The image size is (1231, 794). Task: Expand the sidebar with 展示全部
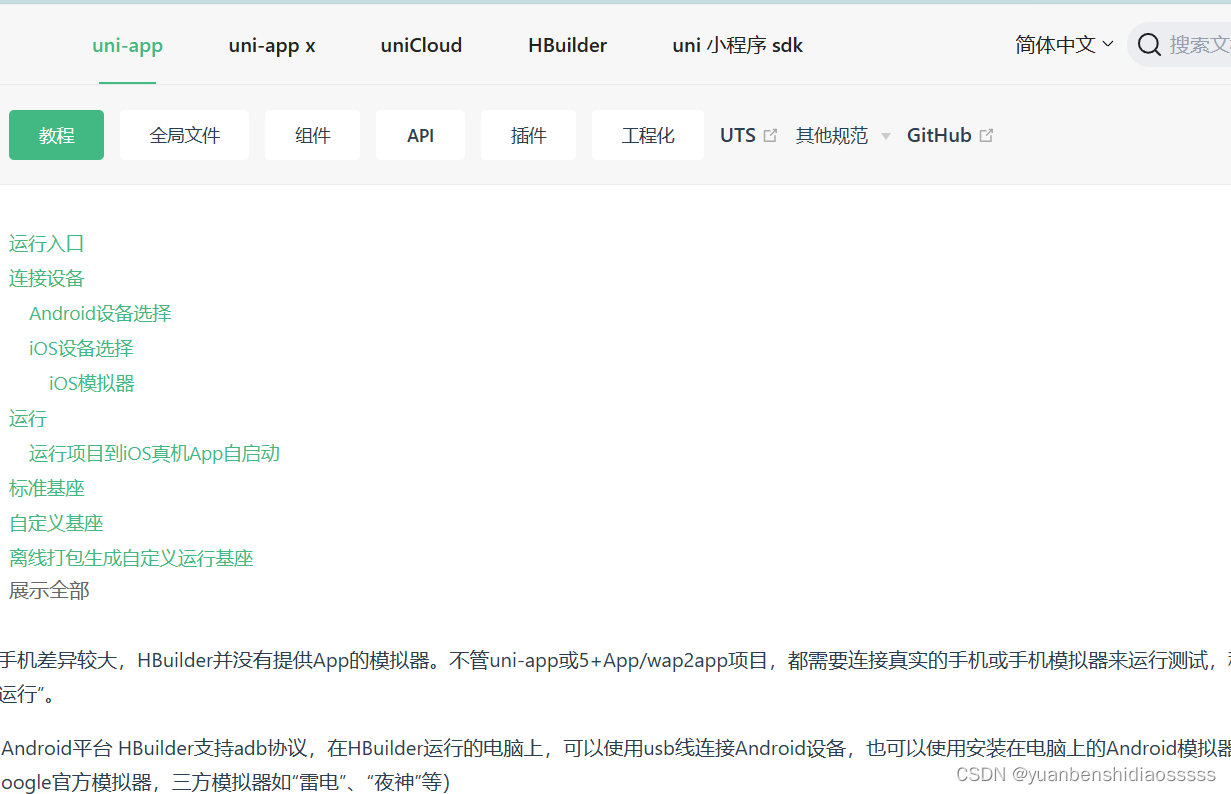point(49,590)
